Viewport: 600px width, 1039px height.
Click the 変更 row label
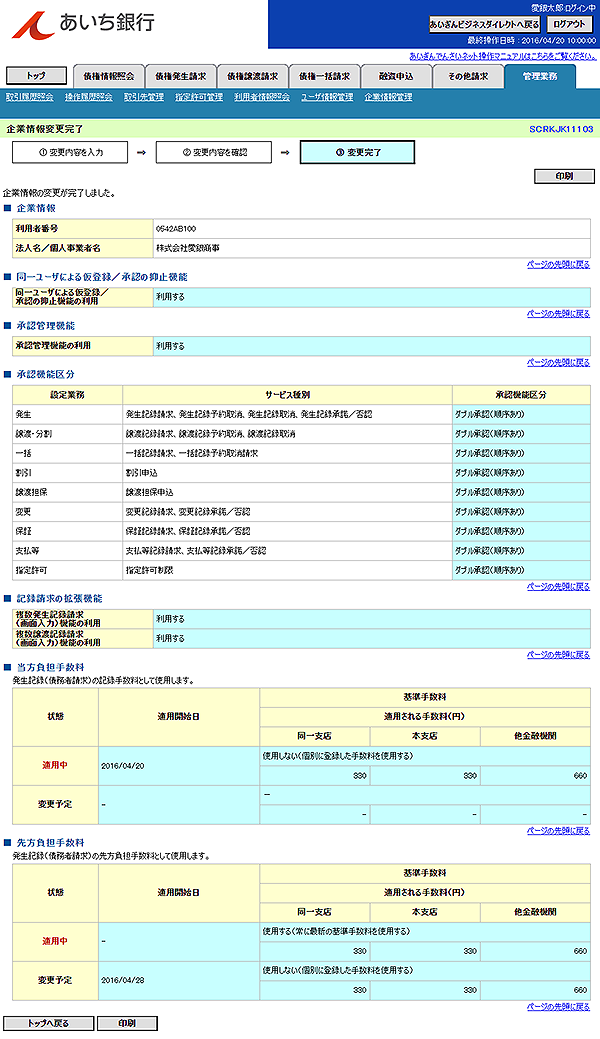23,512
